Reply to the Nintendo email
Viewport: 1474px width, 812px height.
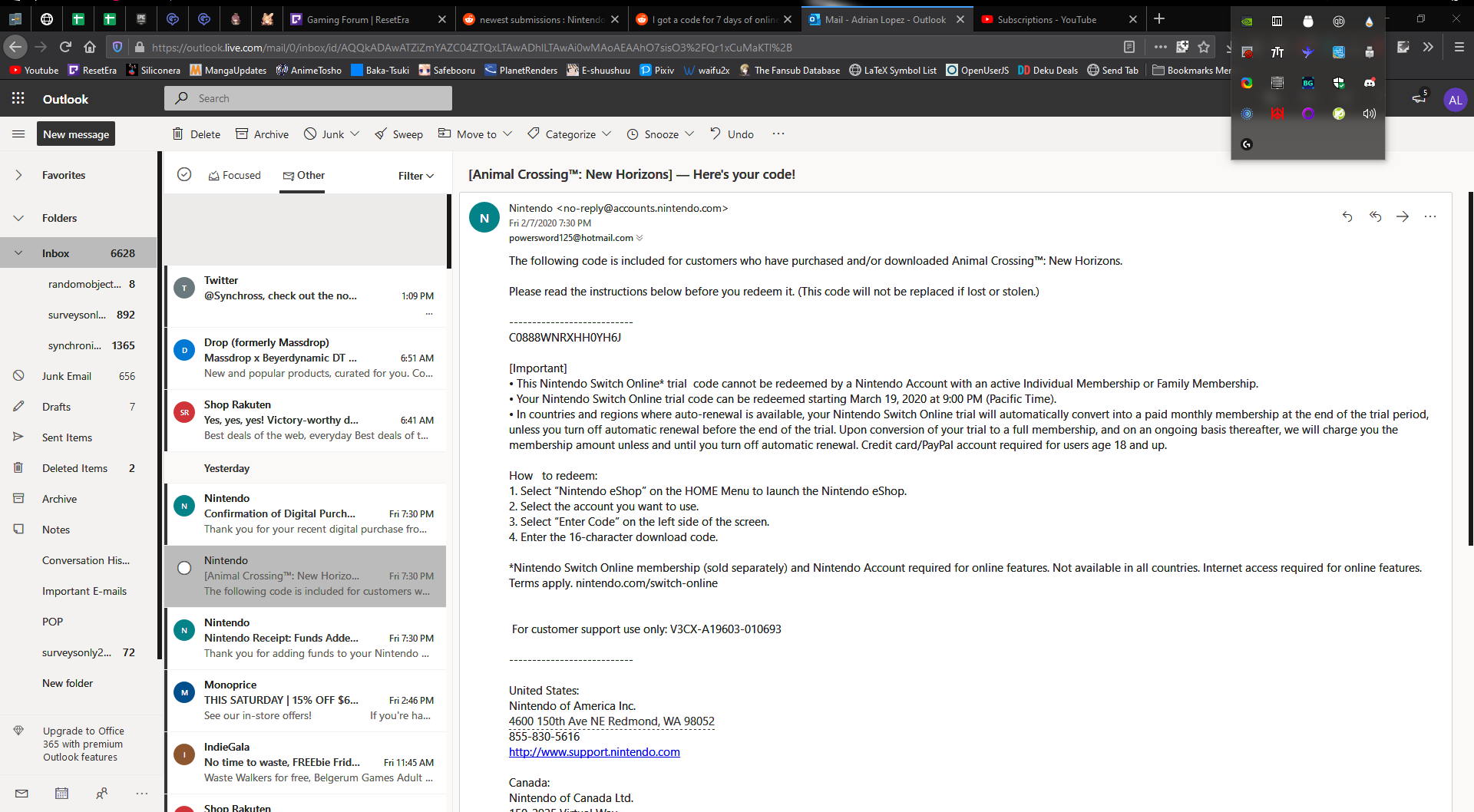[x=1347, y=216]
